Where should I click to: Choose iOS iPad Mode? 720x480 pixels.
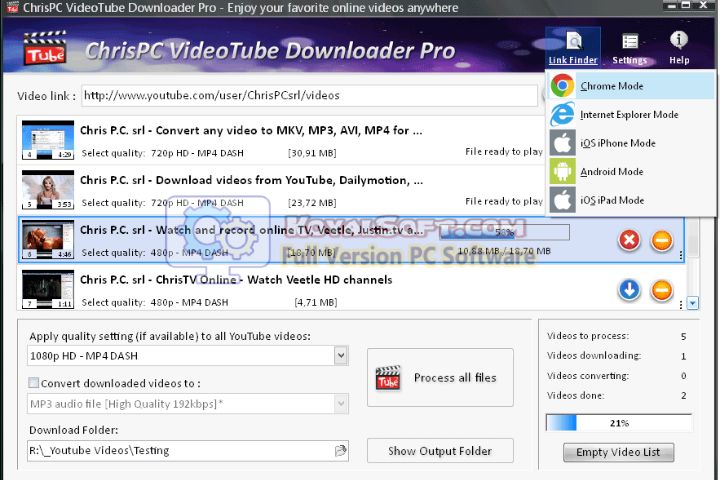pyautogui.click(x=632, y=200)
